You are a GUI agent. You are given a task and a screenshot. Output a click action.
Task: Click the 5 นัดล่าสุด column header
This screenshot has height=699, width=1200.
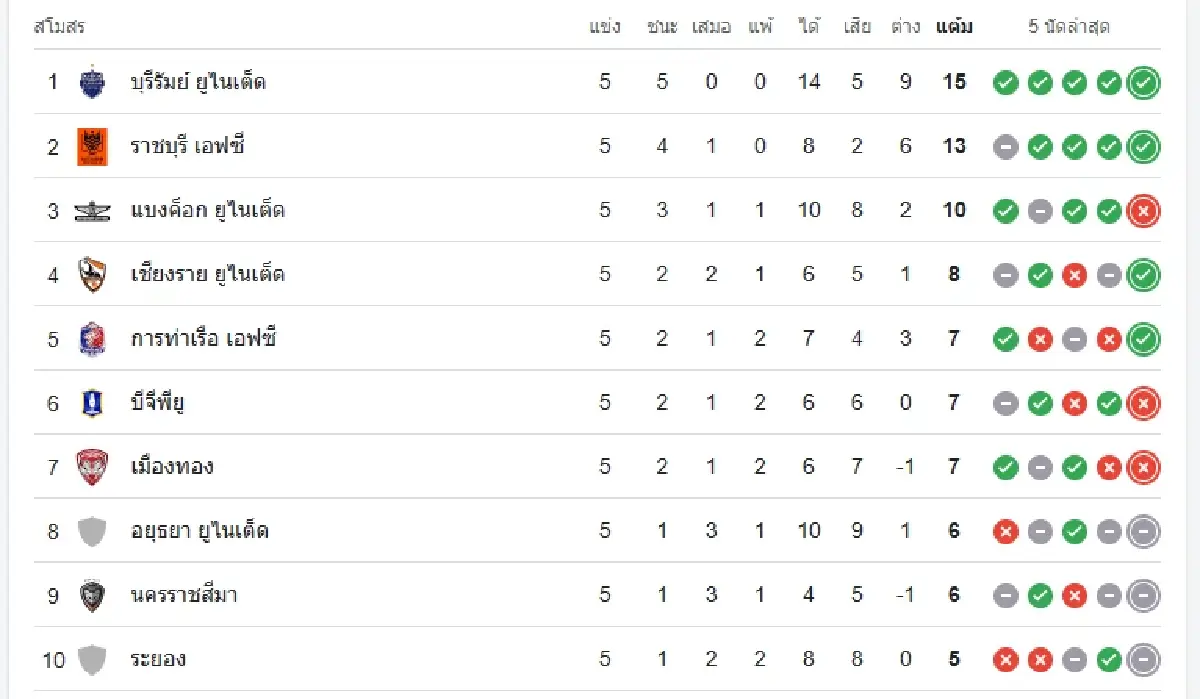1069,27
